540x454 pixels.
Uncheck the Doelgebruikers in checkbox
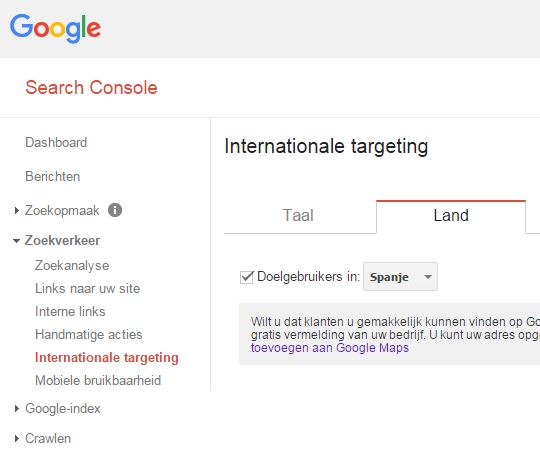point(247,277)
